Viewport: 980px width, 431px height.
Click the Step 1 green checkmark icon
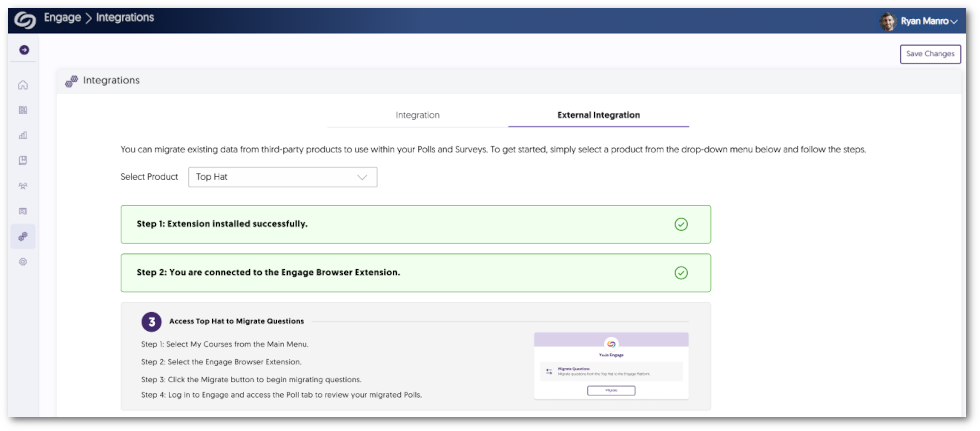[x=681, y=224]
